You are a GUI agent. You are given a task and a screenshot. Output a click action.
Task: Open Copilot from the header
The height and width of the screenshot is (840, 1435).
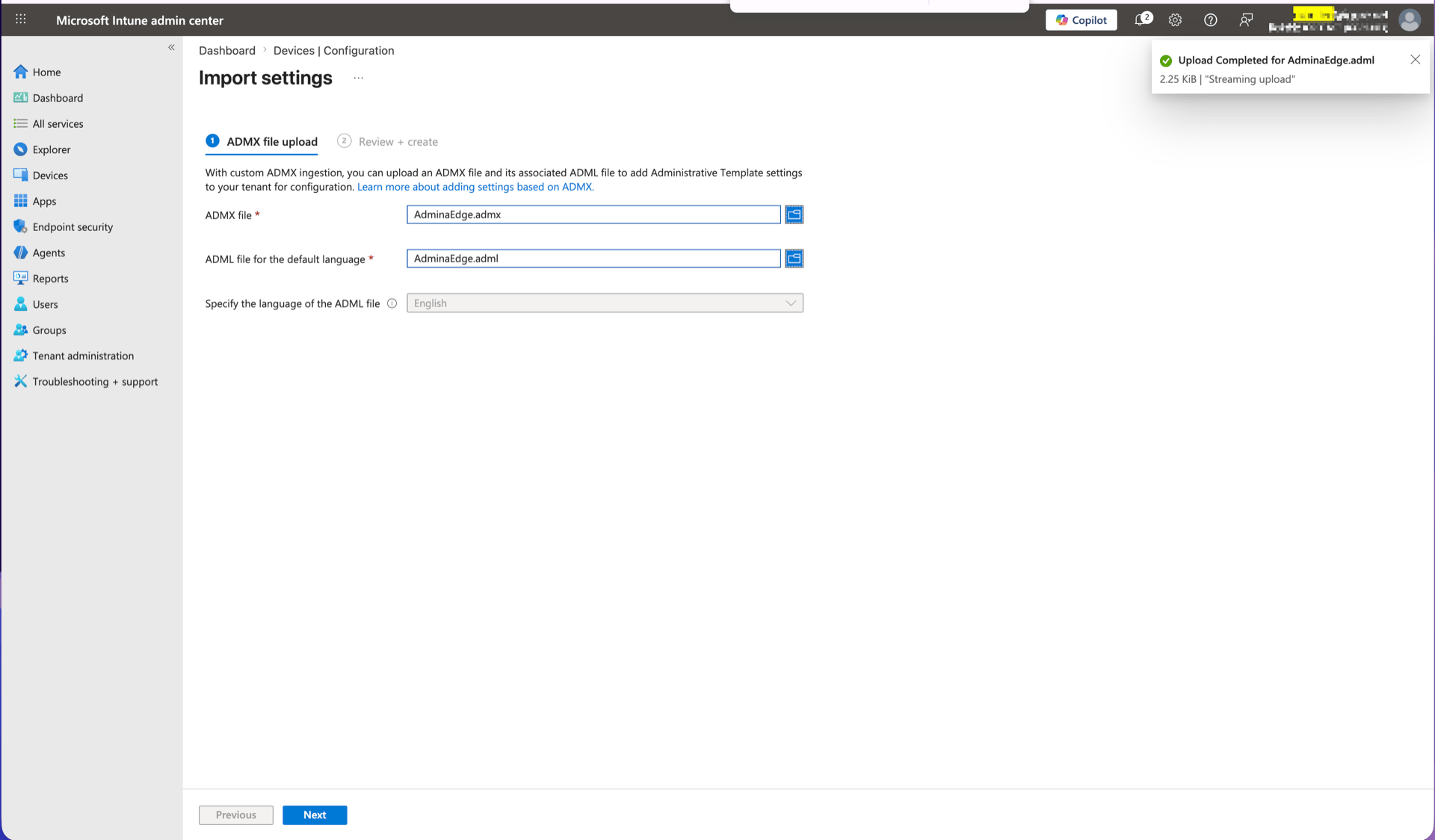coord(1081,20)
